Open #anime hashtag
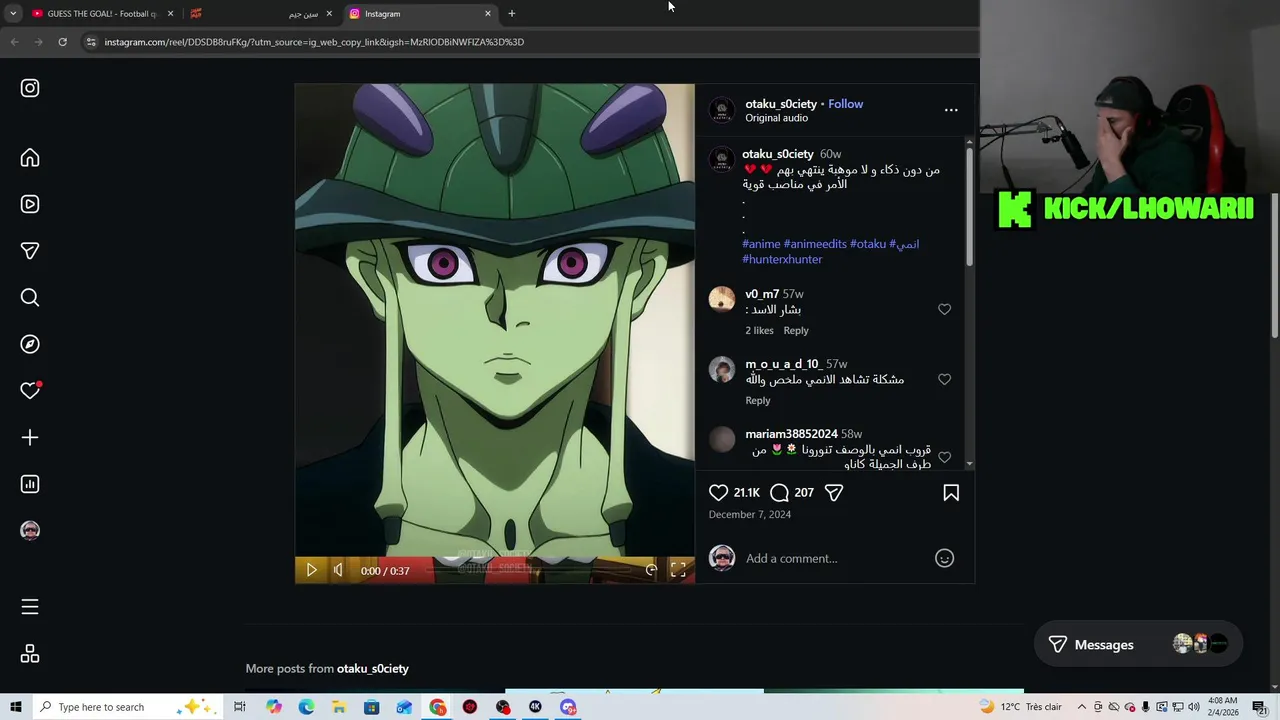The width and height of the screenshot is (1280, 720). [761, 244]
